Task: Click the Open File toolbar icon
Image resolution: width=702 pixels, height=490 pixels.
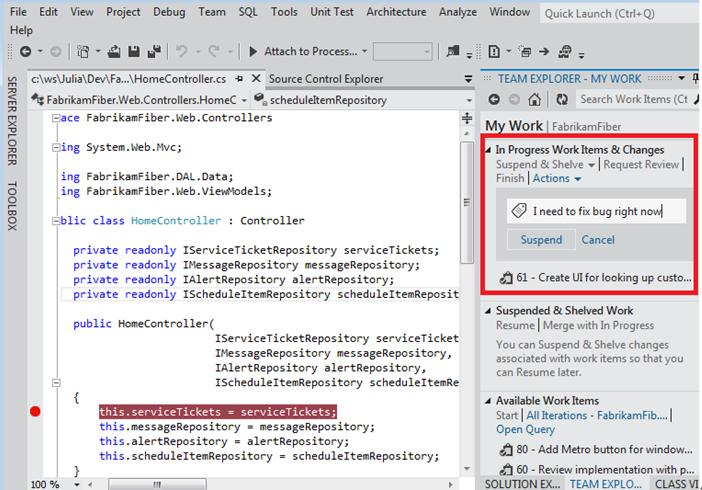Action: point(114,52)
